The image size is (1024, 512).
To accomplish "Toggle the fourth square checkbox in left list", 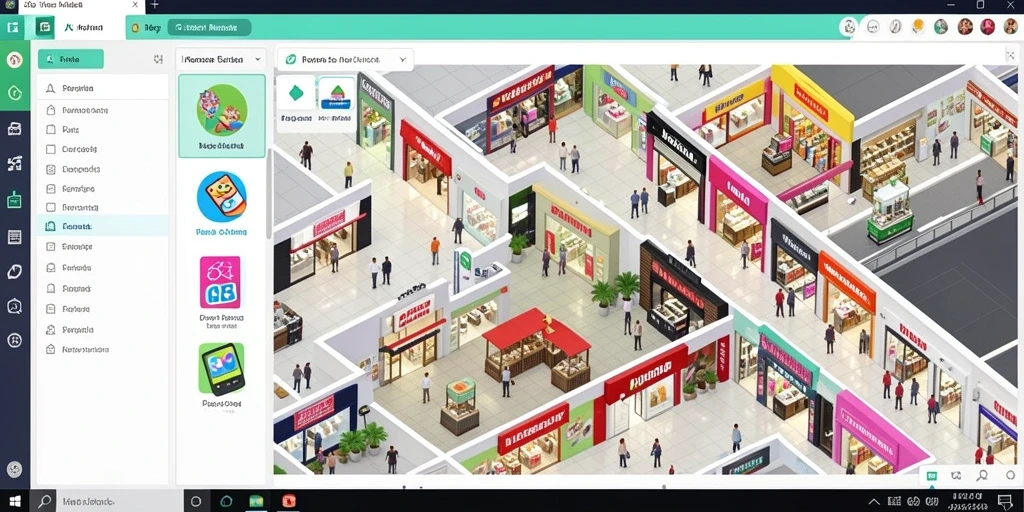I will [x=51, y=149].
